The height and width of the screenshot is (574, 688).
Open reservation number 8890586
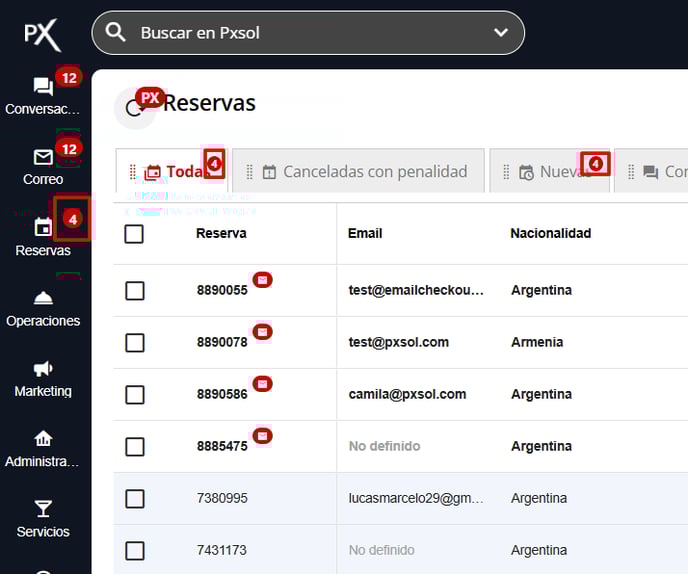point(221,394)
